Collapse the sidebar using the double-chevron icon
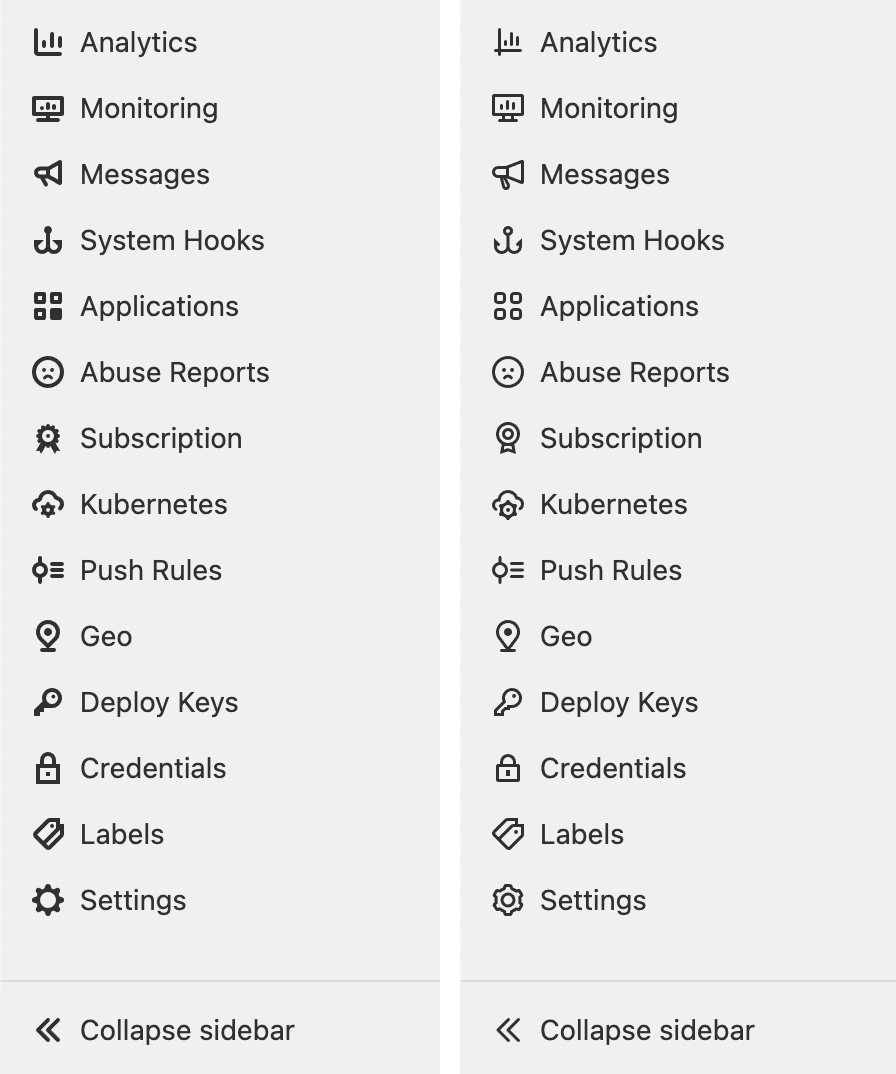The width and height of the screenshot is (896, 1074). point(48,1030)
